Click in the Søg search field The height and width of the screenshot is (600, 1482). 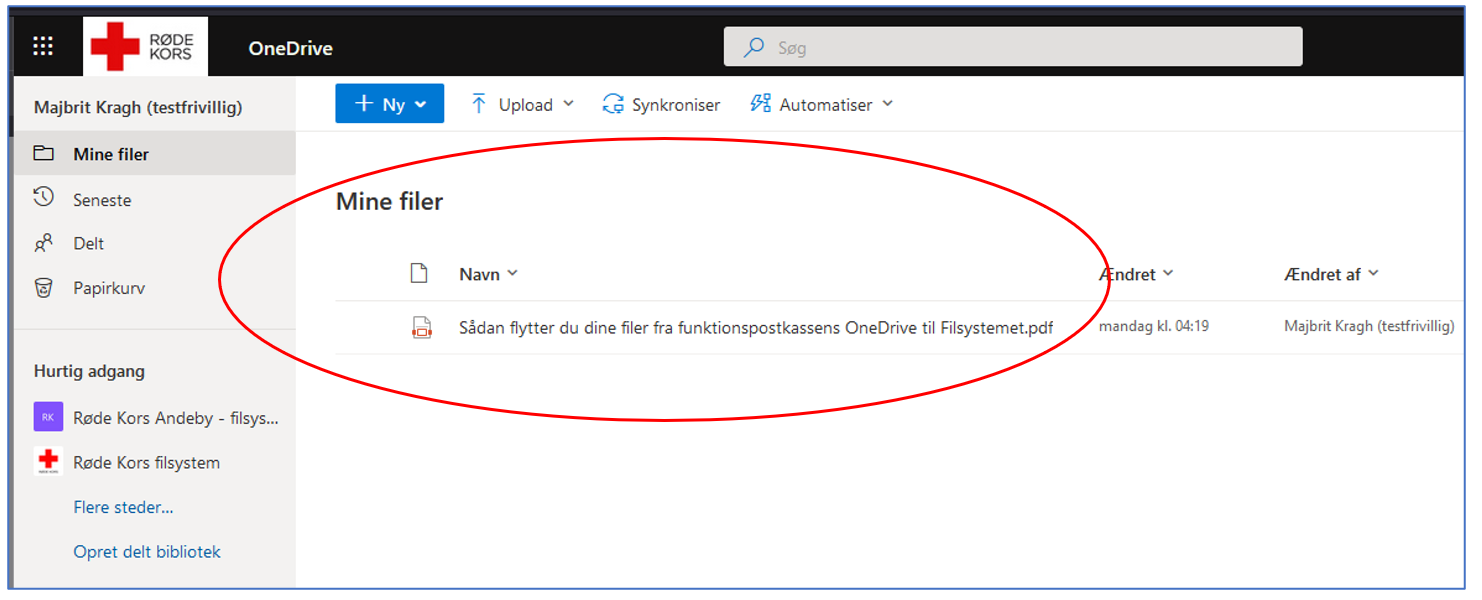(1013, 47)
